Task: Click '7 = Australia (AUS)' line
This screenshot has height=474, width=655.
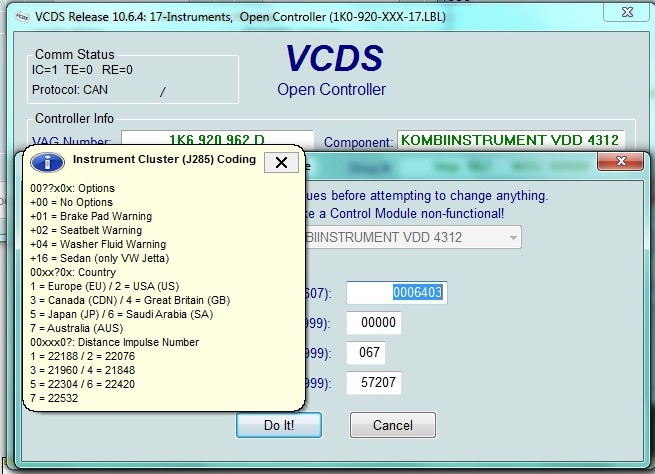Action: pos(76,328)
